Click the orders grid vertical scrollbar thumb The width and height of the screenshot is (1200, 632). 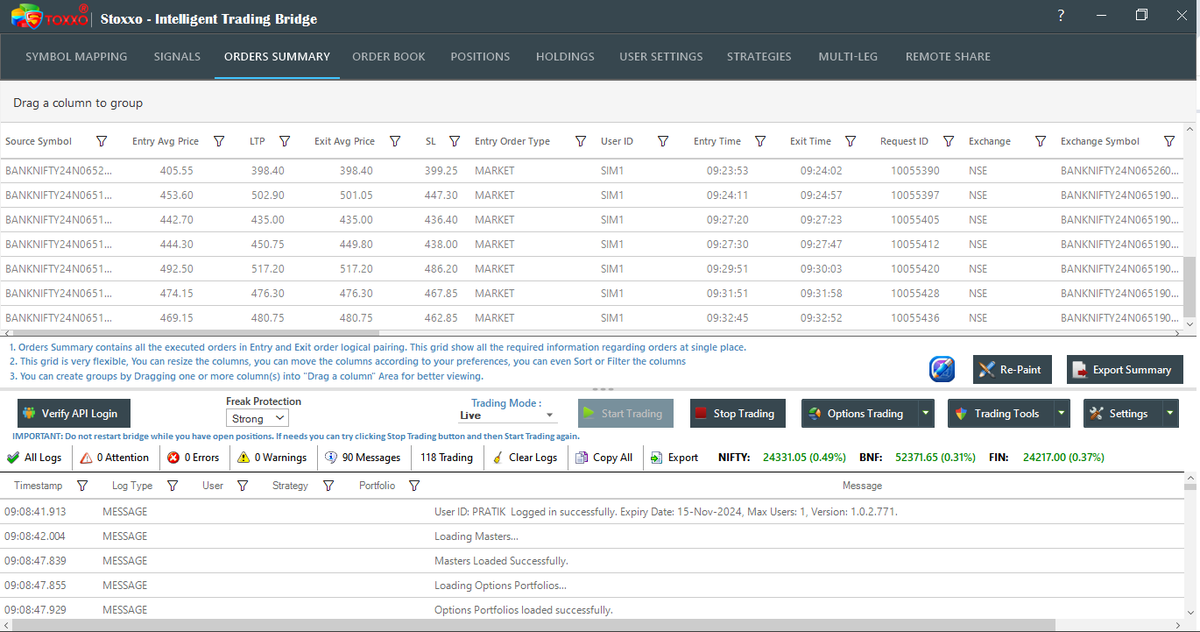(1190, 286)
